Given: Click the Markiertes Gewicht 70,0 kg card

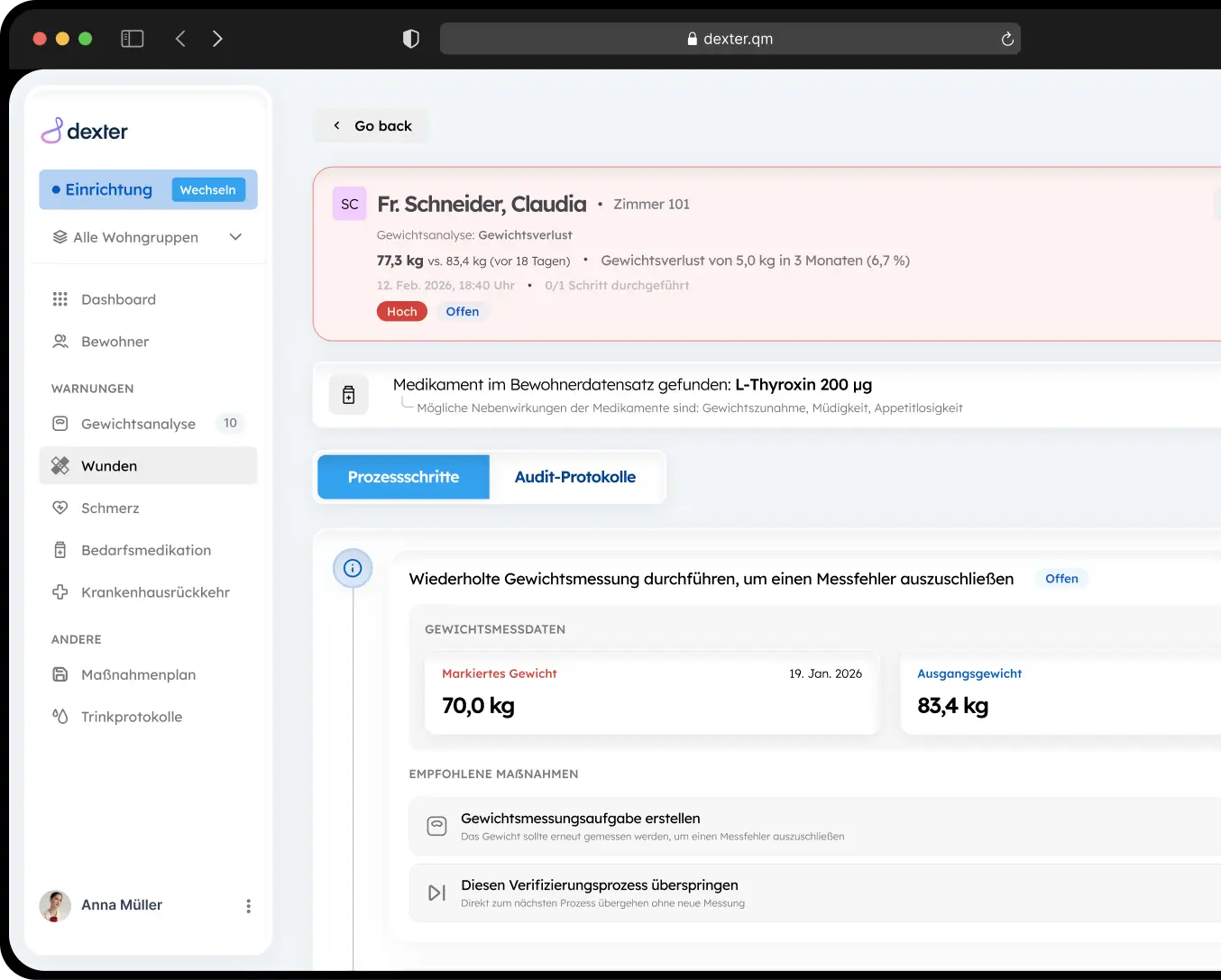Looking at the screenshot, I should click(x=652, y=692).
